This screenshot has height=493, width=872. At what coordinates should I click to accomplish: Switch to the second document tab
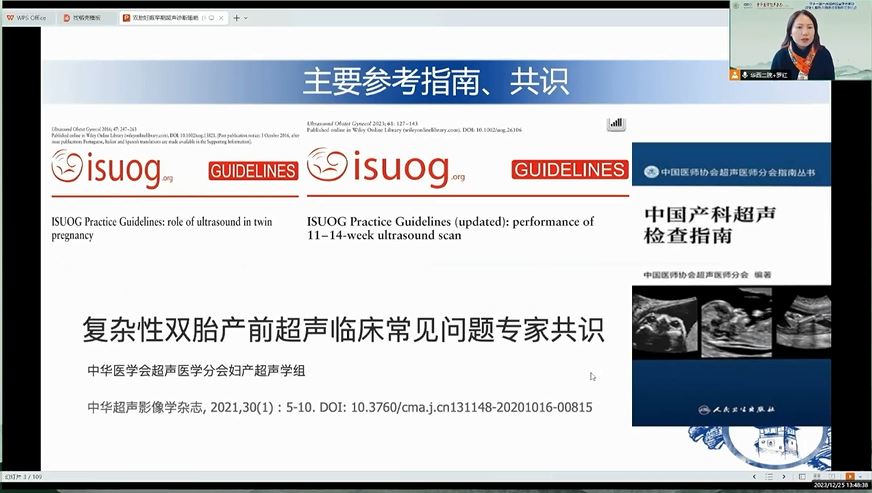coord(86,18)
